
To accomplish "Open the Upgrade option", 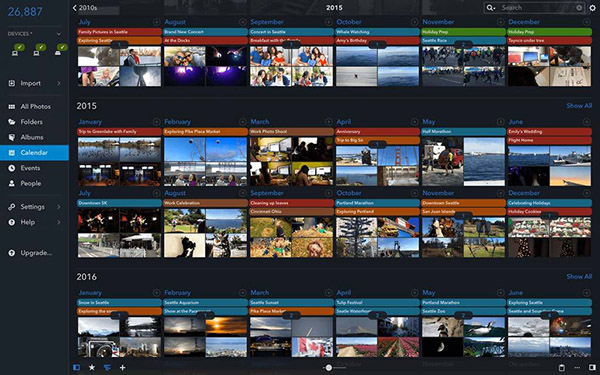I will [x=34, y=253].
